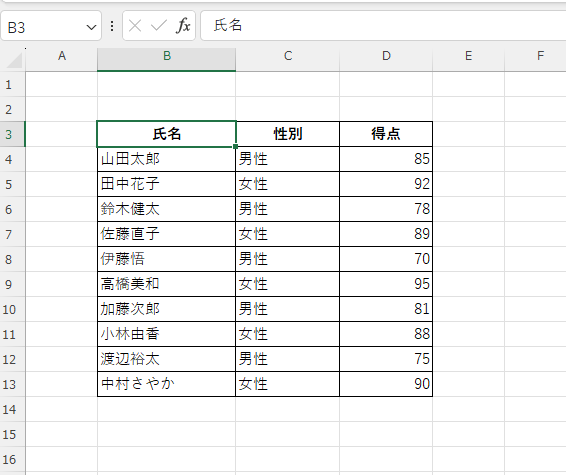Image resolution: width=566 pixels, height=475 pixels.
Task: Click inside the formula bar showing 氏名
Action: point(383,26)
